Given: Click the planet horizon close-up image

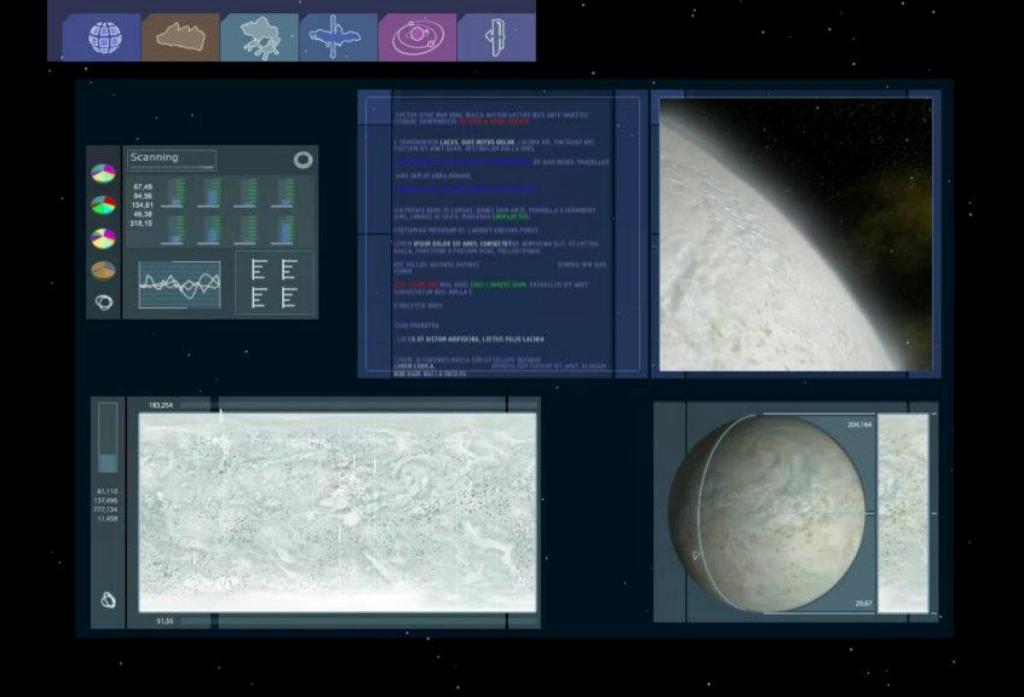Looking at the screenshot, I should tap(795, 235).
